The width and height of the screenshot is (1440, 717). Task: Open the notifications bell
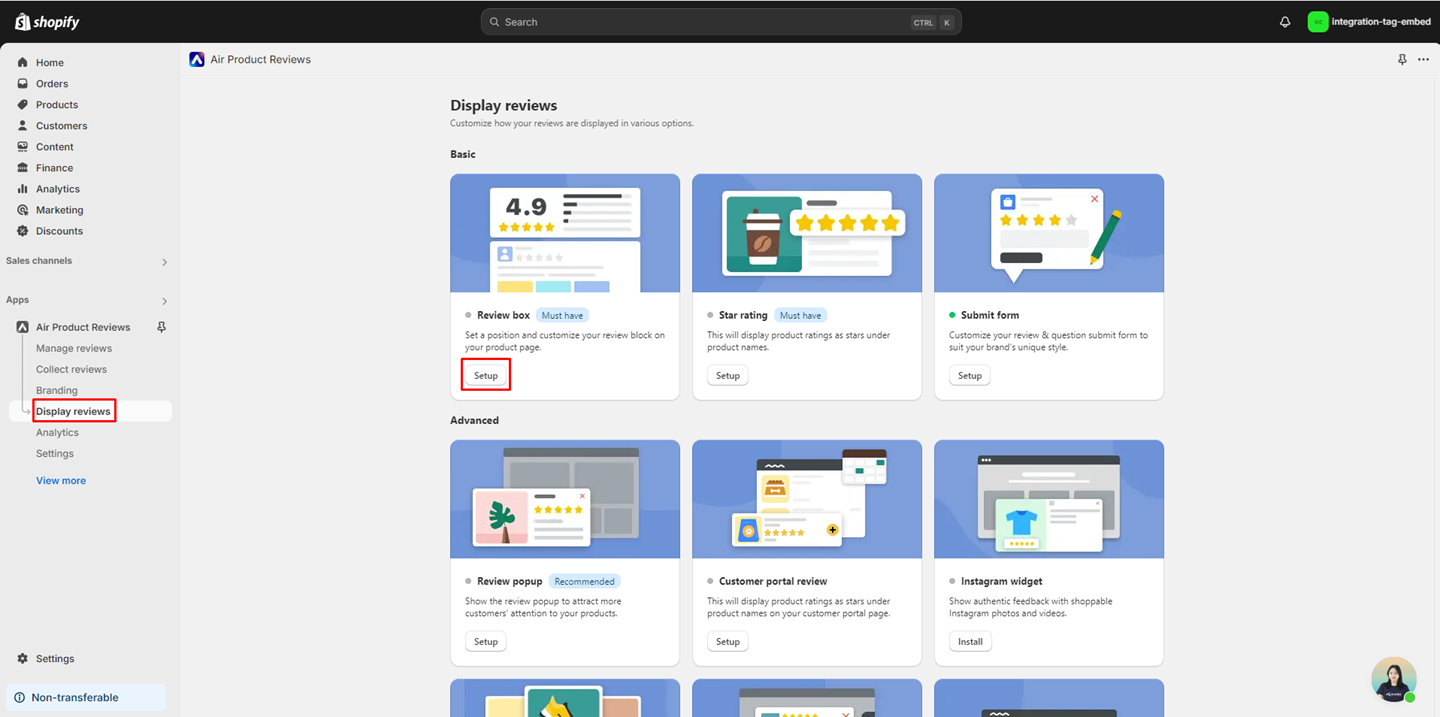[x=1285, y=22]
